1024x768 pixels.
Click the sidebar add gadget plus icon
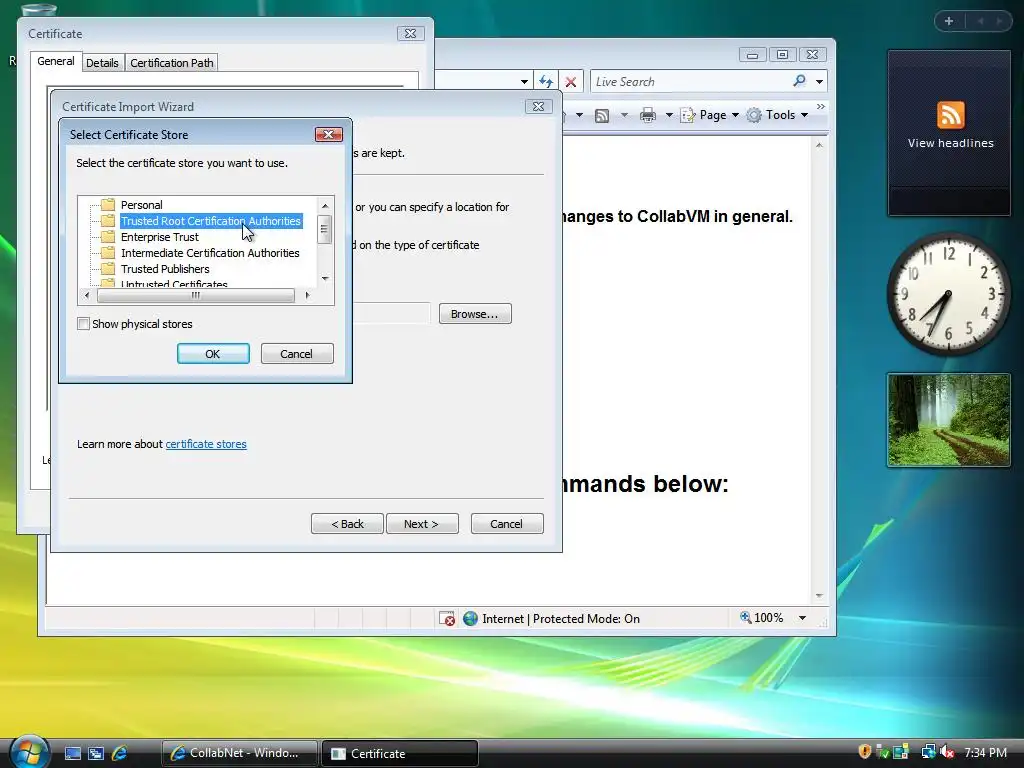point(949,21)
